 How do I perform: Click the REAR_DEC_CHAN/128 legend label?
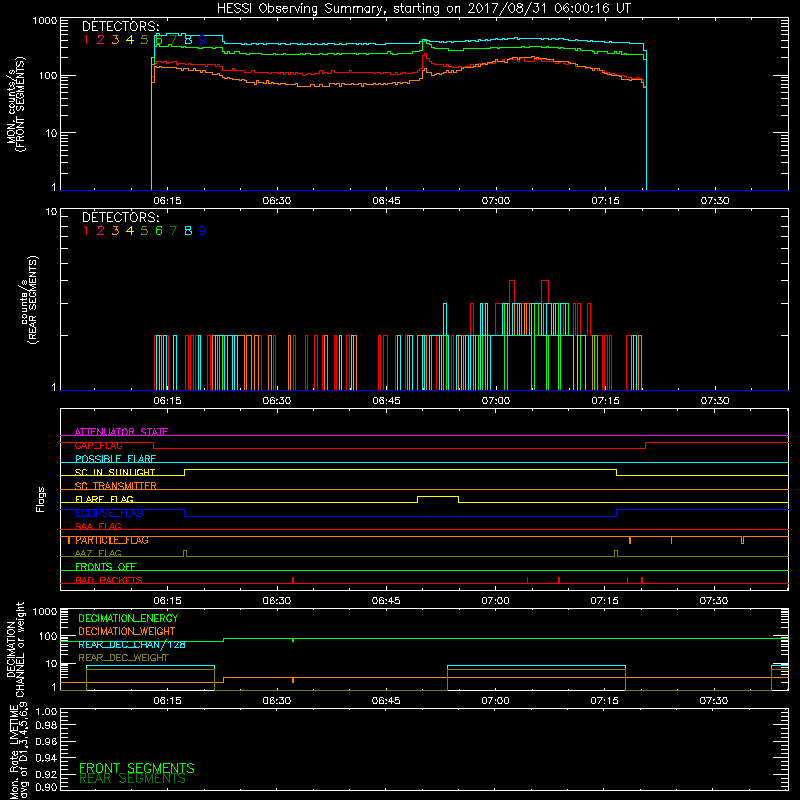pos(132,645)
